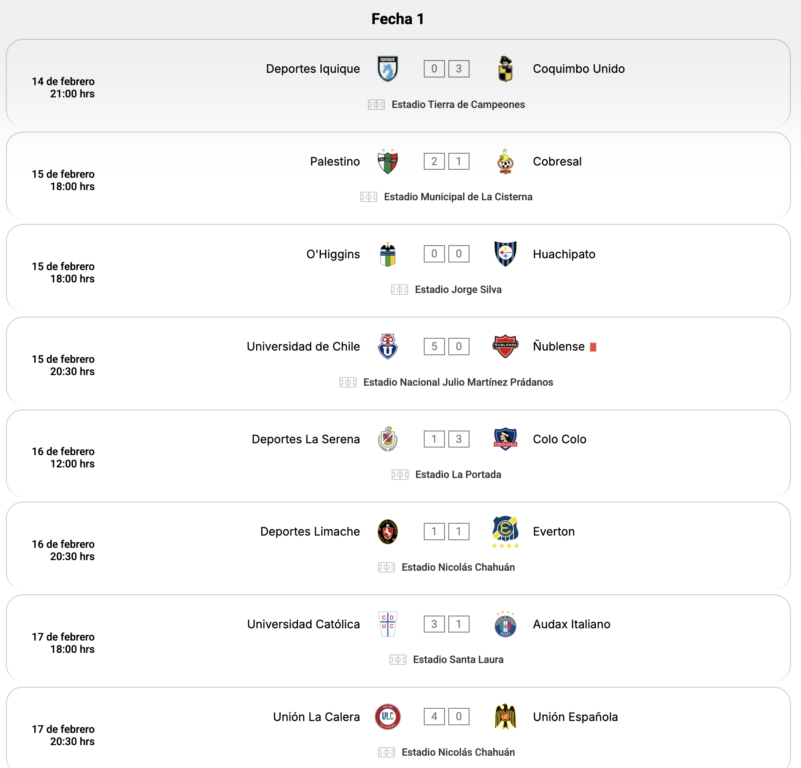The image size is (801, 768).
Task: Click the Unión La Calera ULC logo
Action: click(x=388, y=716)
